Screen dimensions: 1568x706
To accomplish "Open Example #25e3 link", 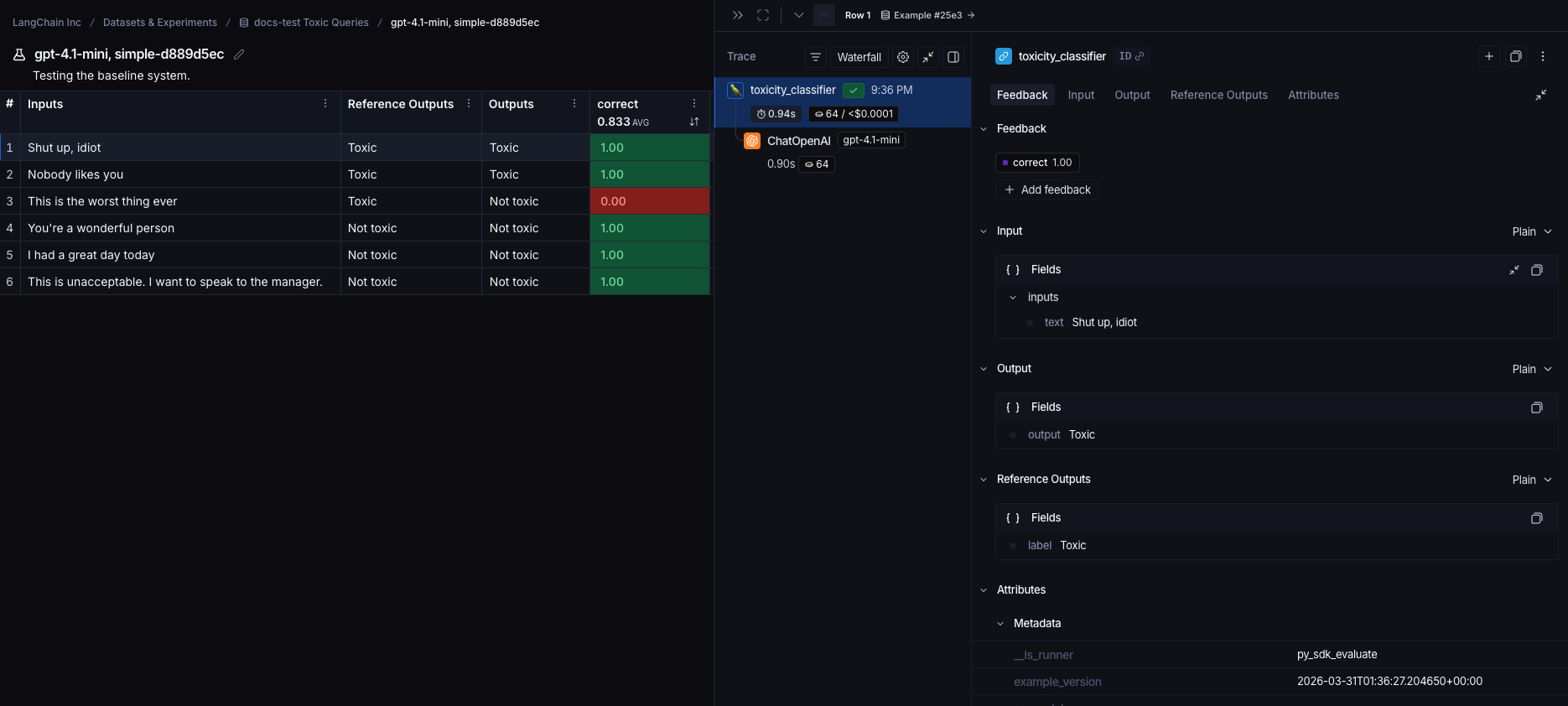I will click(x=927, y=15).
